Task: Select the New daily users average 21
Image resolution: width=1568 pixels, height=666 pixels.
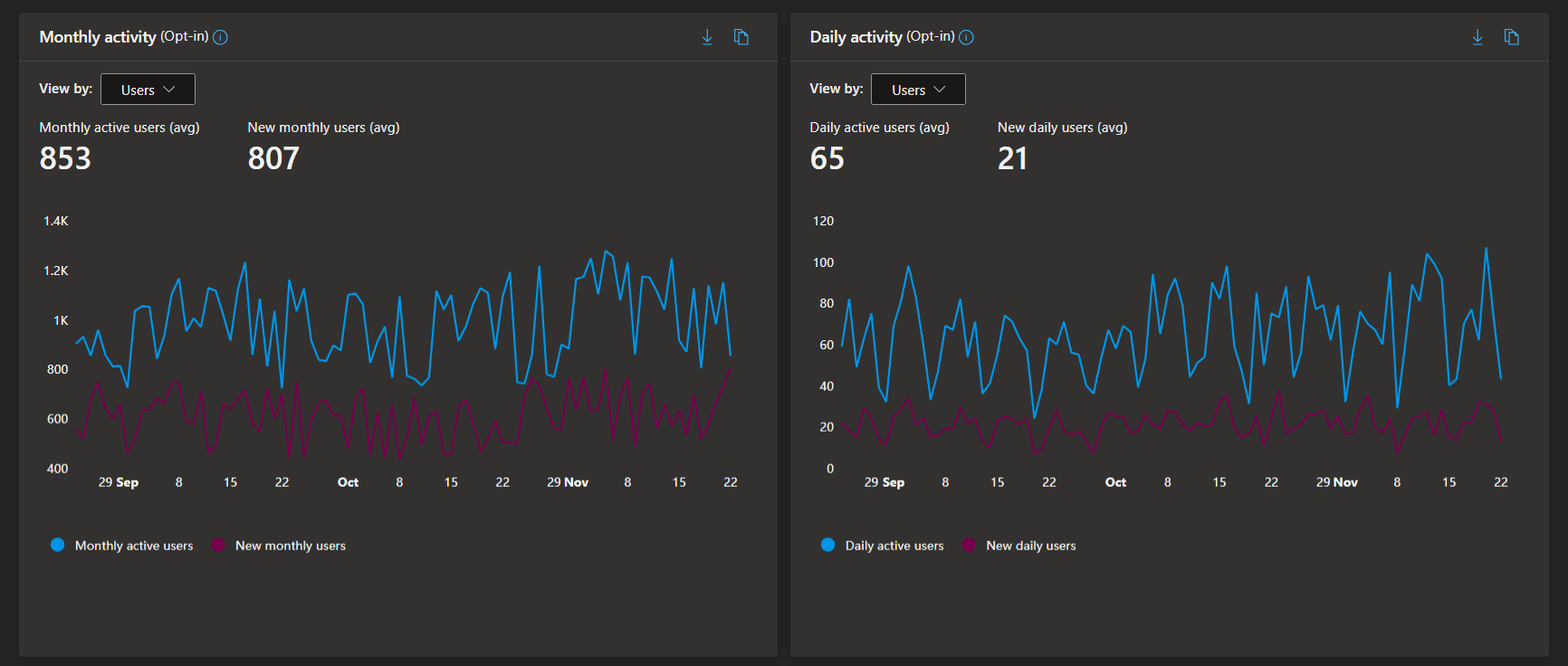Action: pyautogui.click(x=1012, y=158)
